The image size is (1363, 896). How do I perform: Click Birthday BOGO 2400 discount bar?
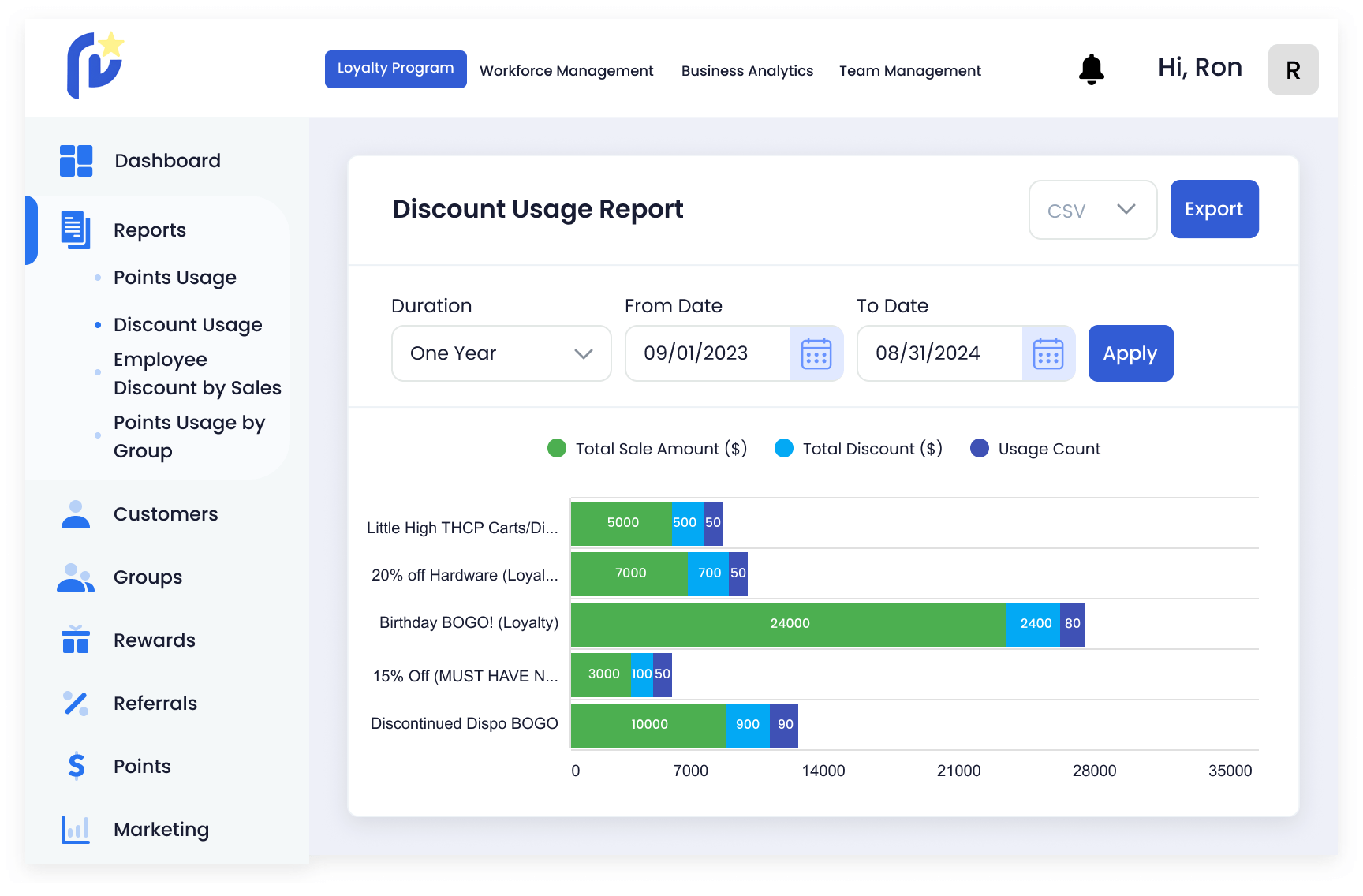point(1033,624)
